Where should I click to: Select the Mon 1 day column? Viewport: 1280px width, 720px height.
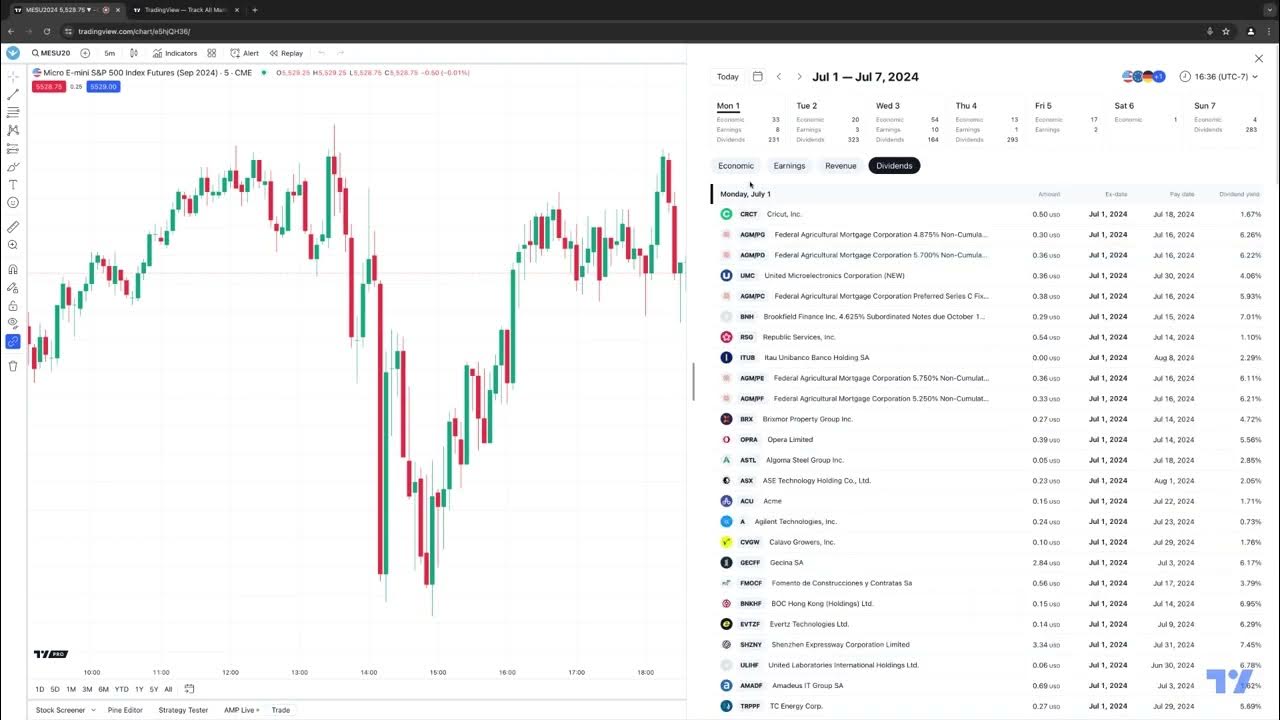pos(748,123)
